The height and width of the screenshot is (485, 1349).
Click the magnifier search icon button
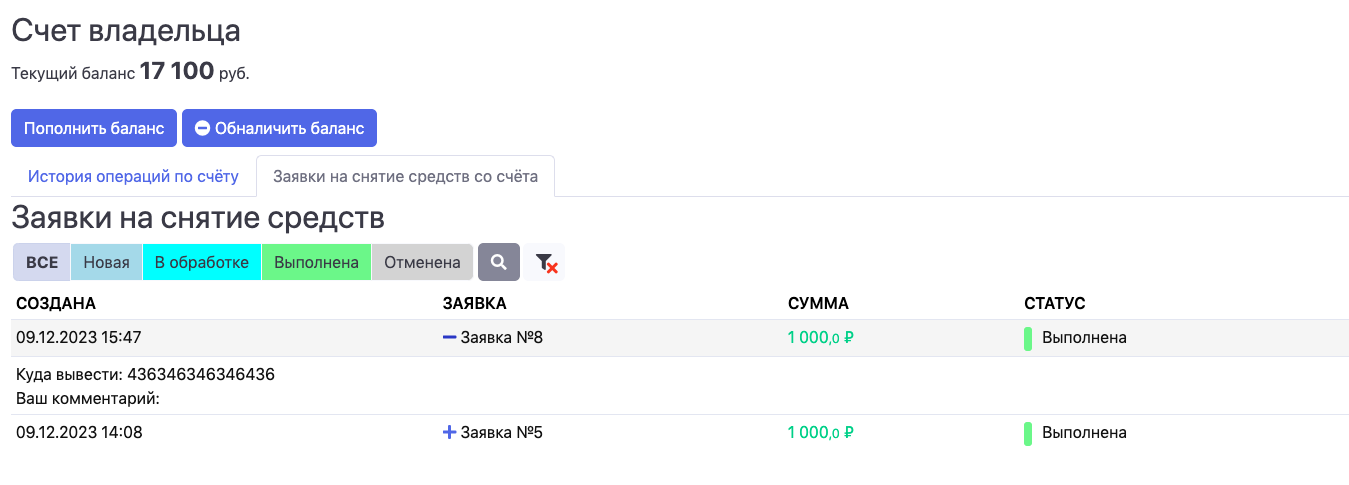498,262
